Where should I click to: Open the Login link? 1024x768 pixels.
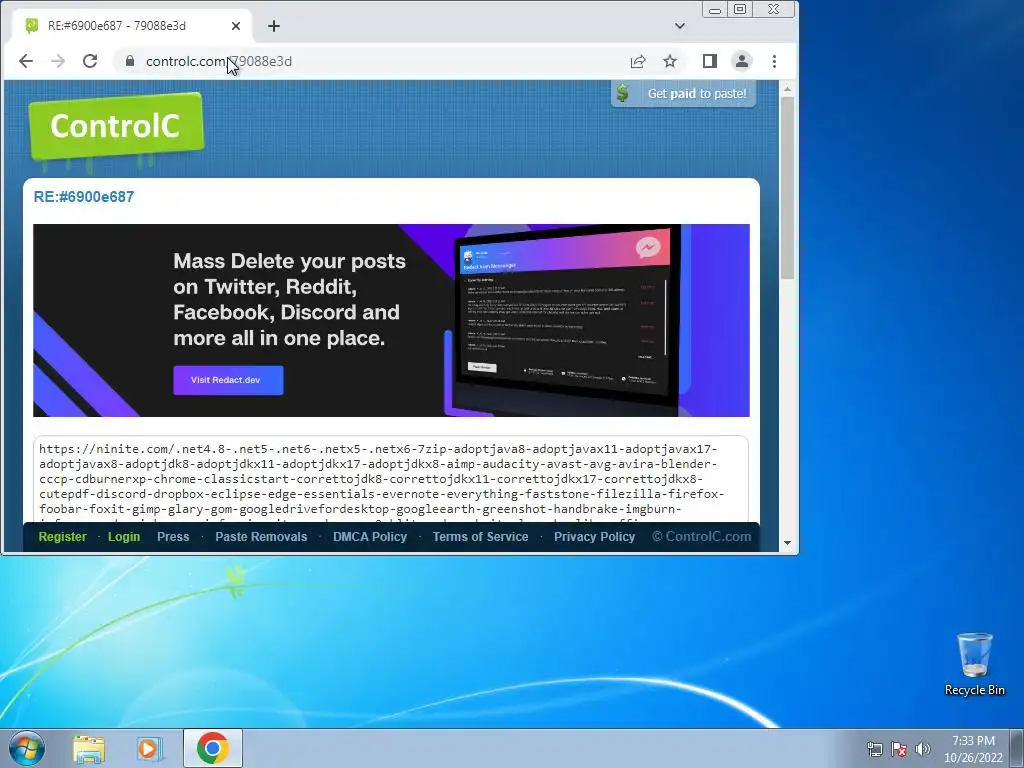[x=124, y=537]
